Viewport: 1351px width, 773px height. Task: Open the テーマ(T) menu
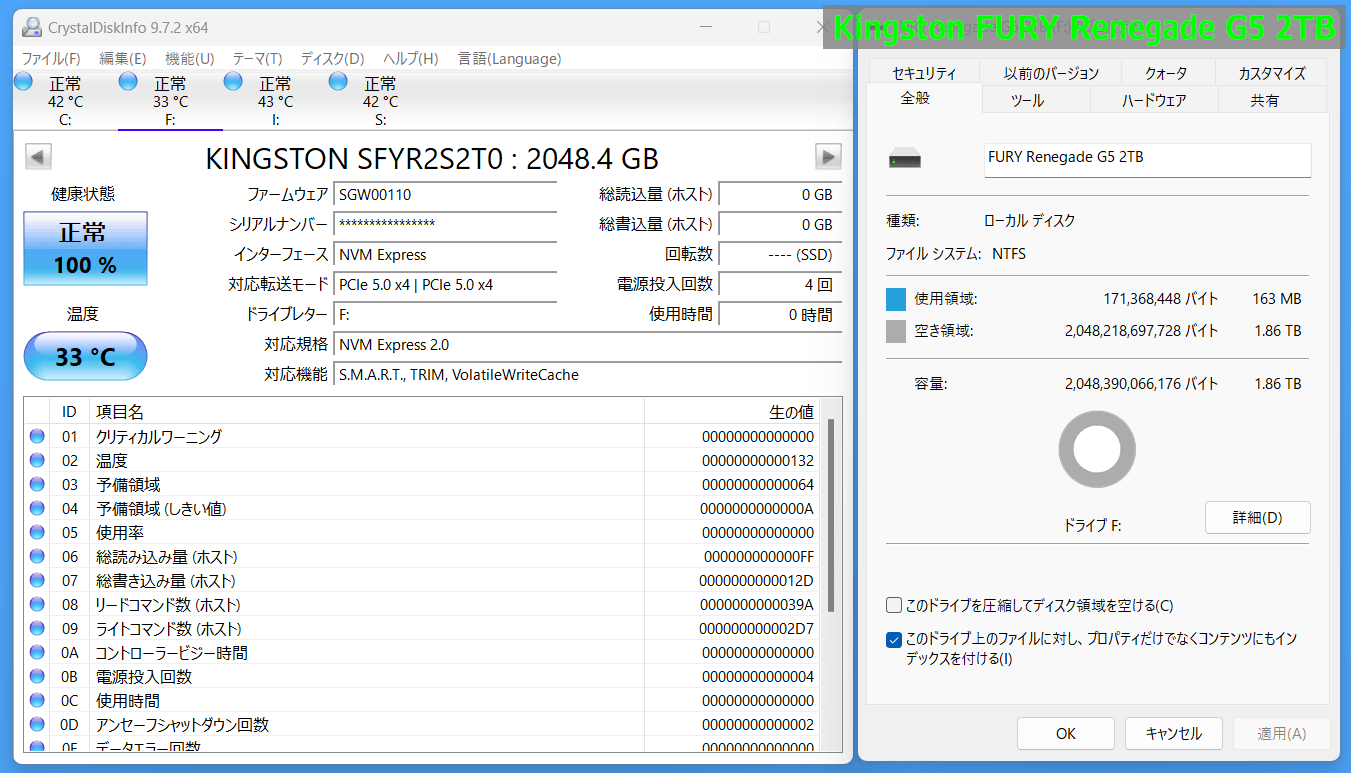pos(257,59)
